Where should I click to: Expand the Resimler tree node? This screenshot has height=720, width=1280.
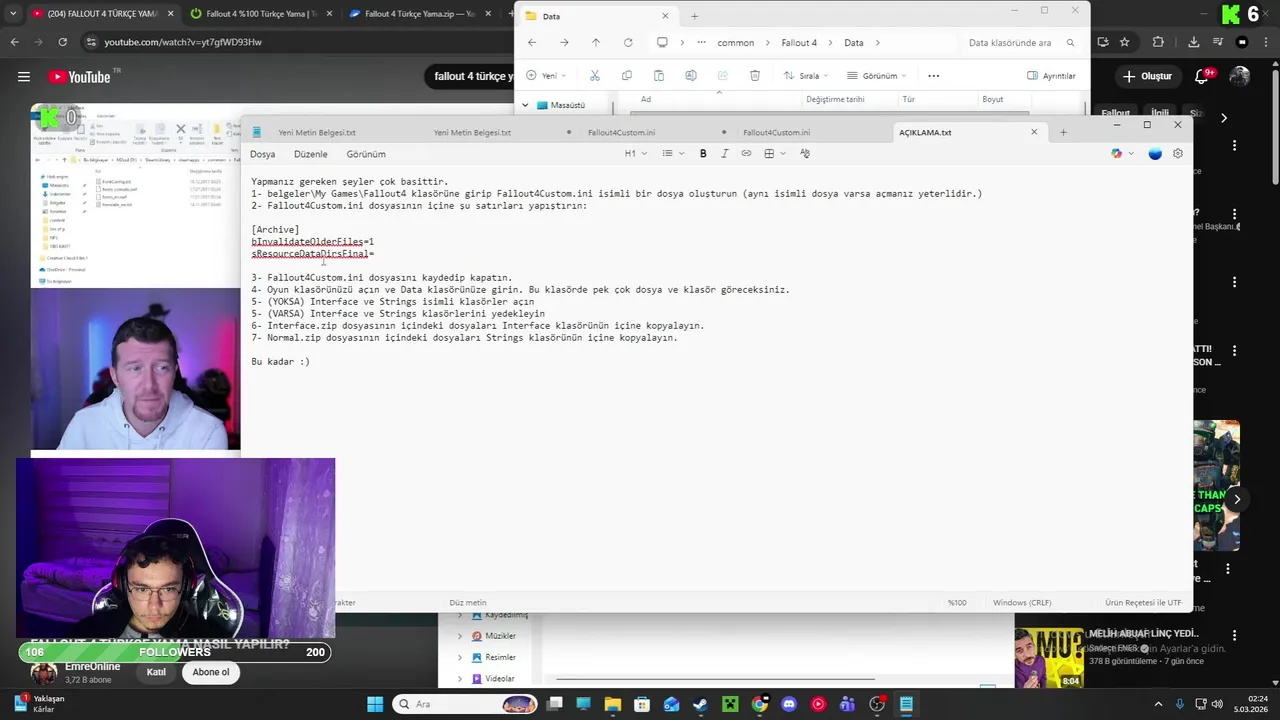[460, 657]
